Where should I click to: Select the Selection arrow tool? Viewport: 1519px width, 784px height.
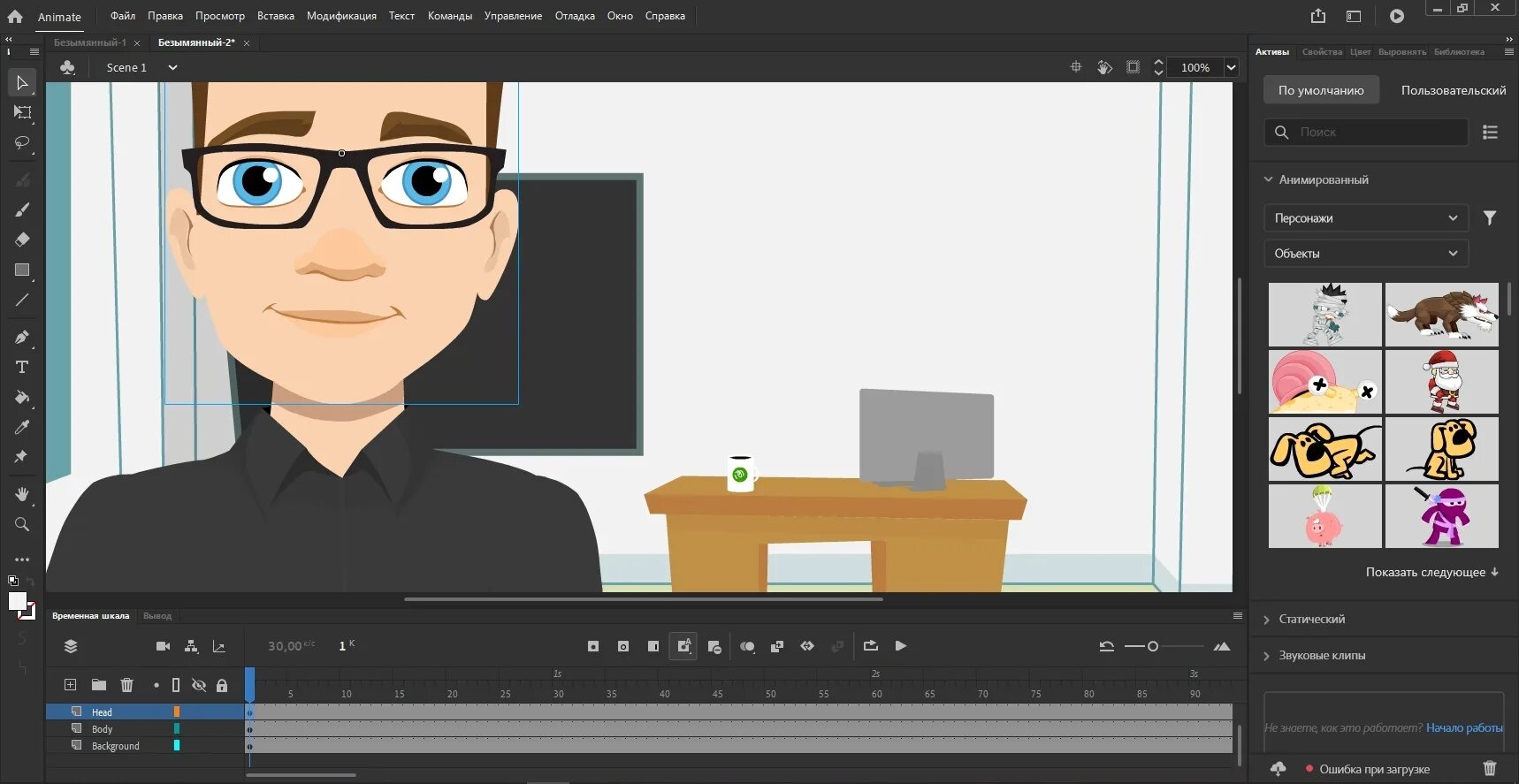click(22, 83)
